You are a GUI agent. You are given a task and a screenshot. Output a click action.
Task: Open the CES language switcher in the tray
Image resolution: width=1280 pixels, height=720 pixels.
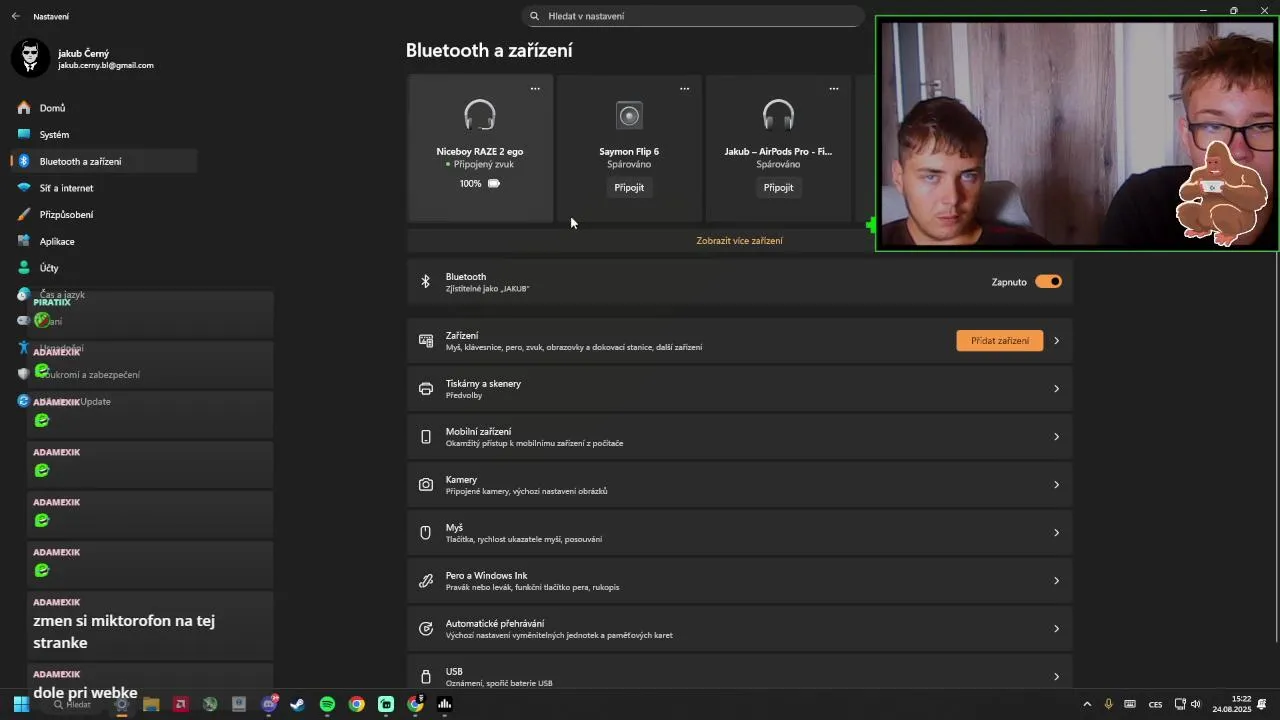pos(1155,705)
